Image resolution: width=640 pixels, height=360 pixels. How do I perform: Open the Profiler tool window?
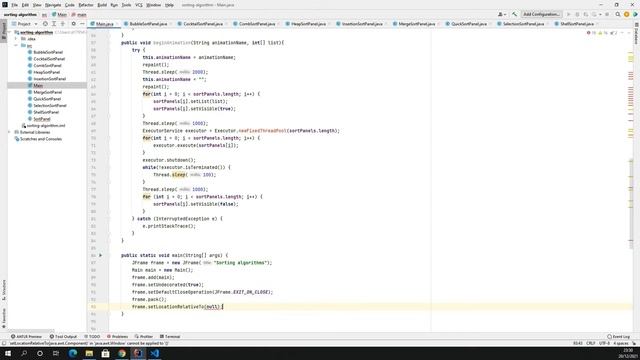pyautogui.click(x=144, y=337)
